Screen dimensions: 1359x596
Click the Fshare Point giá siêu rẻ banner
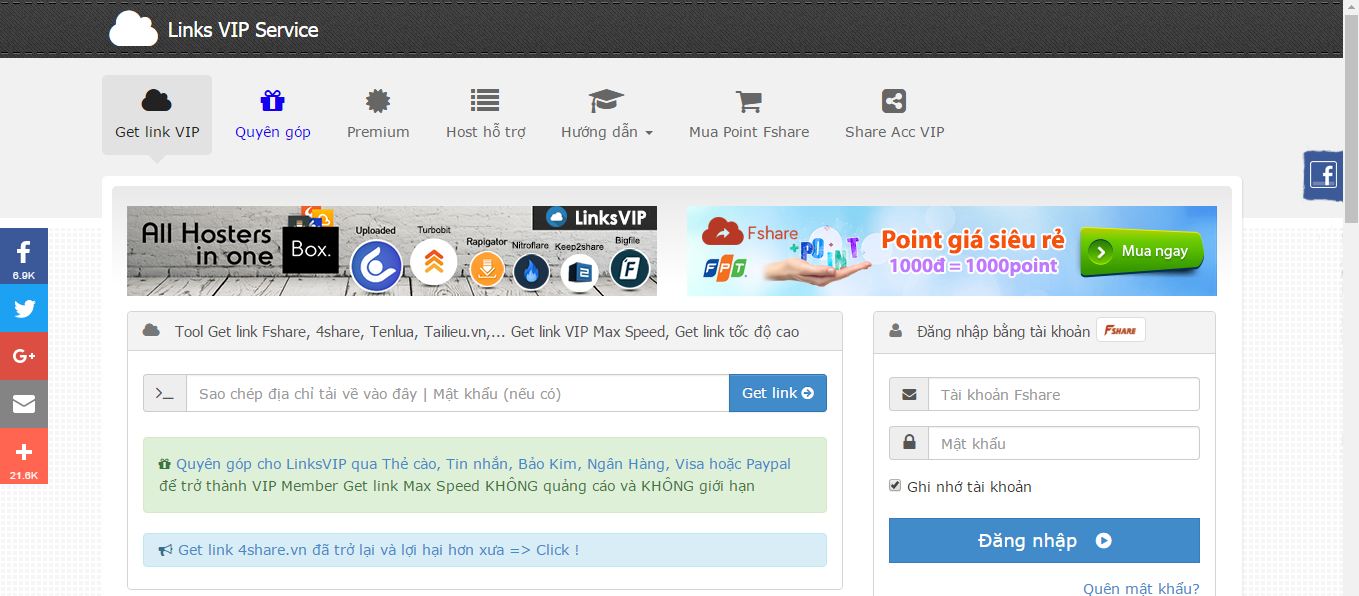951,251
